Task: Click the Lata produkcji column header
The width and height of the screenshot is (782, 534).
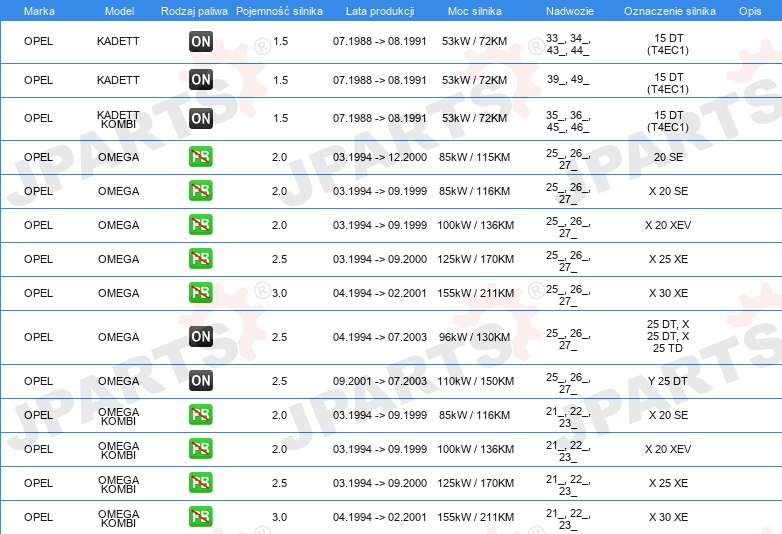Action: pyautogui.click(x=380, y=11)
